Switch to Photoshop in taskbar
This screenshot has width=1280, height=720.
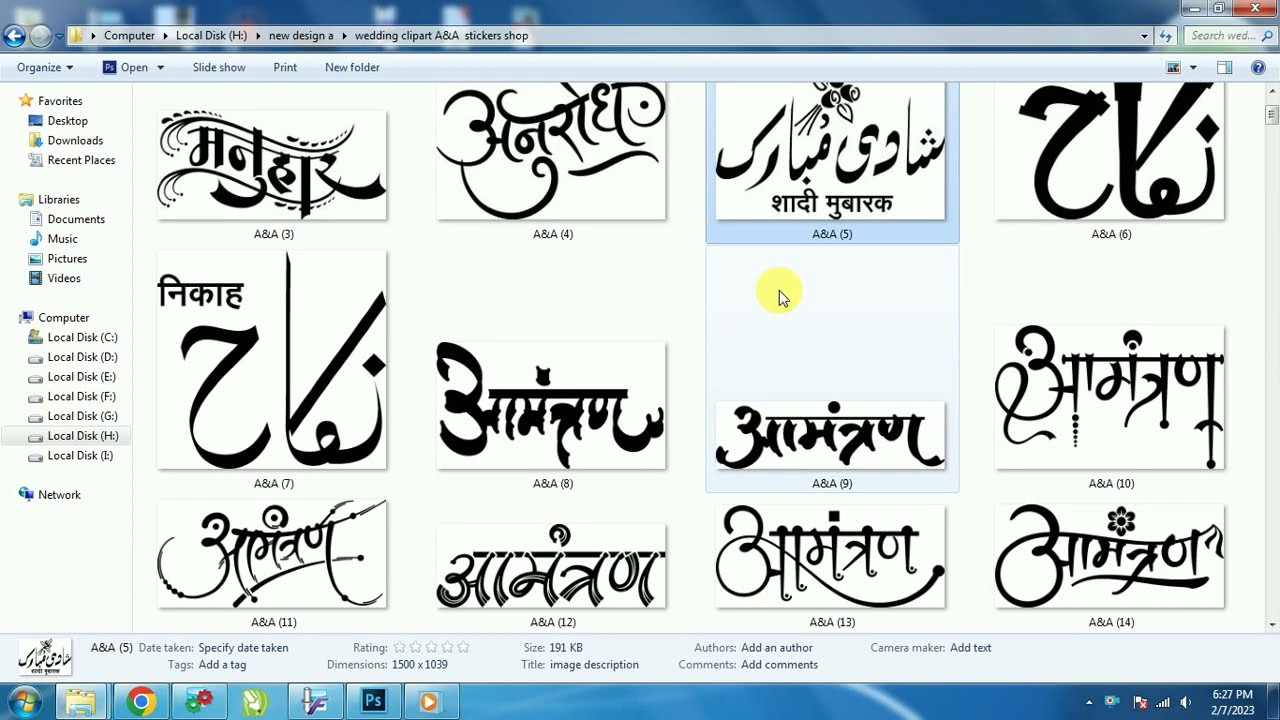[x=374, y=702]
